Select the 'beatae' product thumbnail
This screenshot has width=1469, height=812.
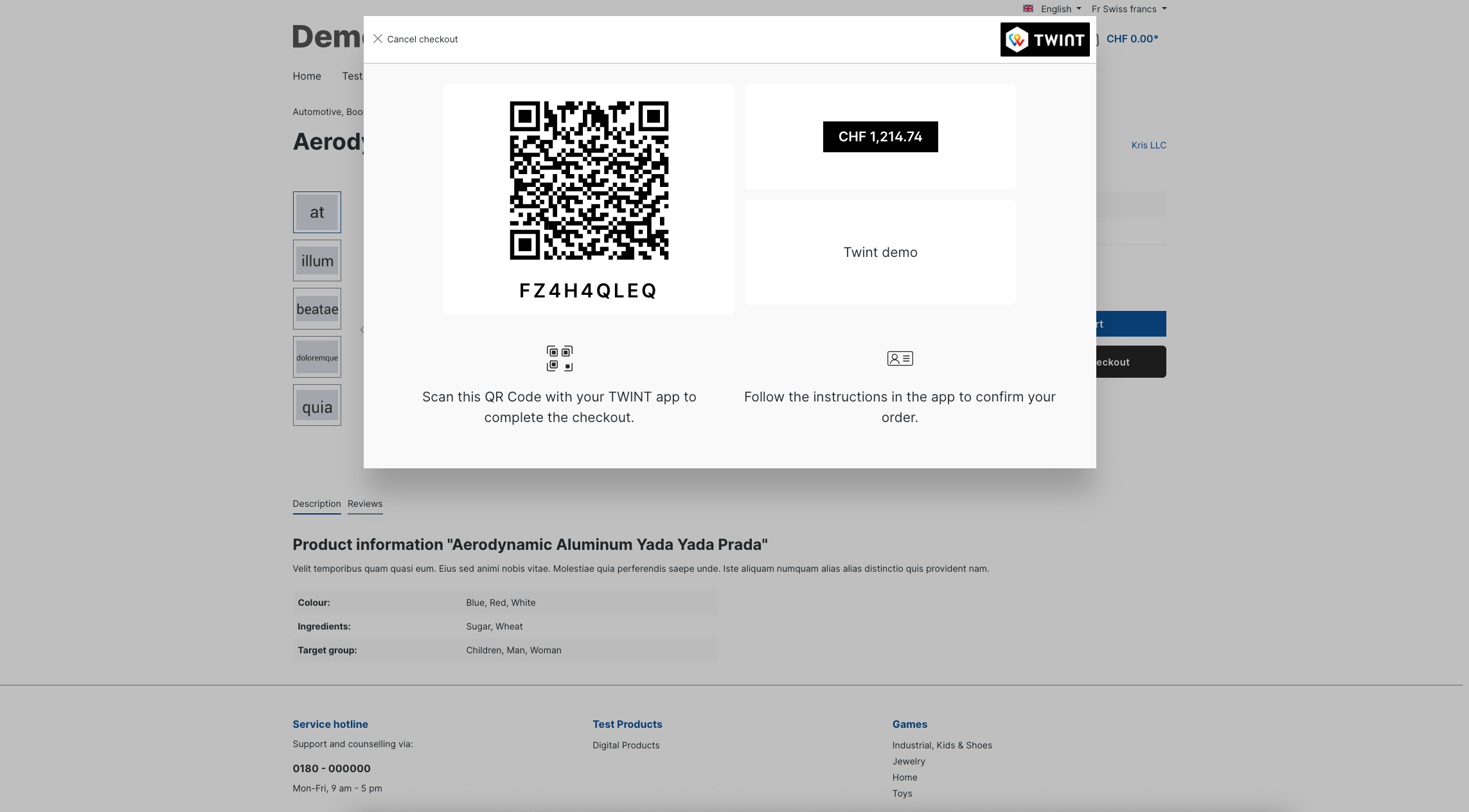pos(317,309)
